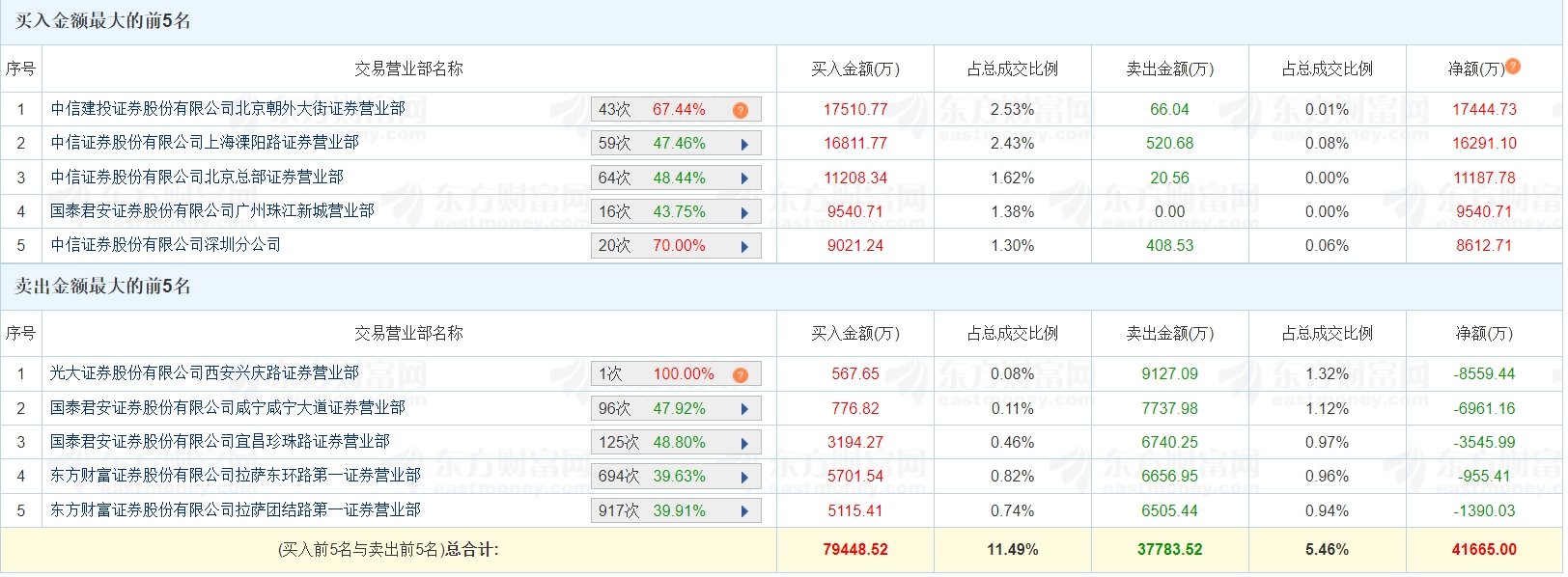Open 中信证券上海溧阳路证券营业部 link
Image resolution: width=1568 pixels, height=577 pixels.
pyautogui.click(x=205, y=143)
